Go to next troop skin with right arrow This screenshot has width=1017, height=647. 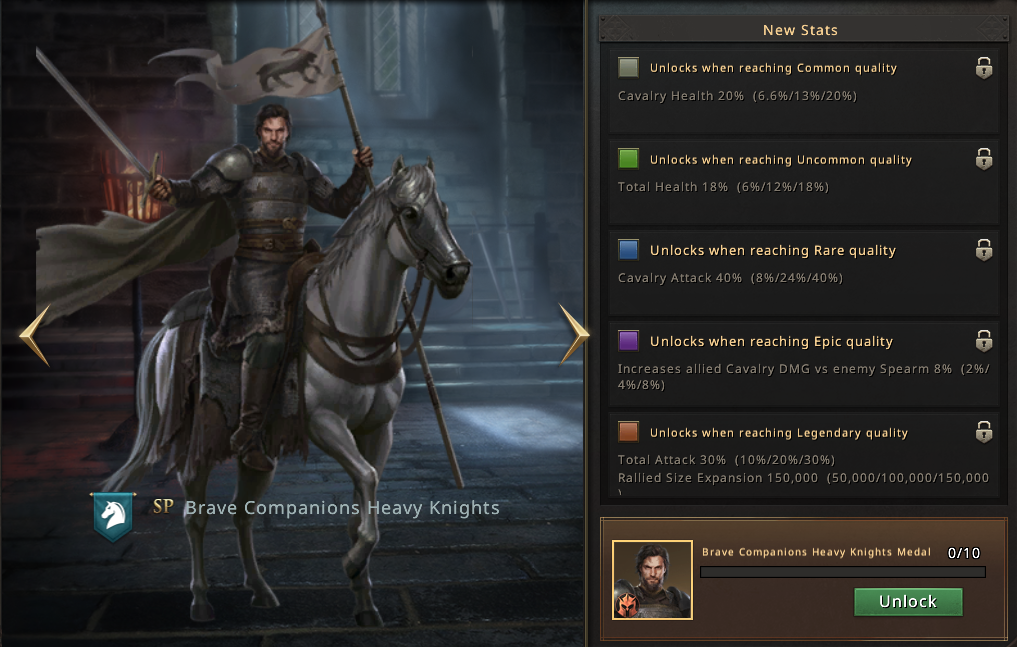tap(574, 334)
